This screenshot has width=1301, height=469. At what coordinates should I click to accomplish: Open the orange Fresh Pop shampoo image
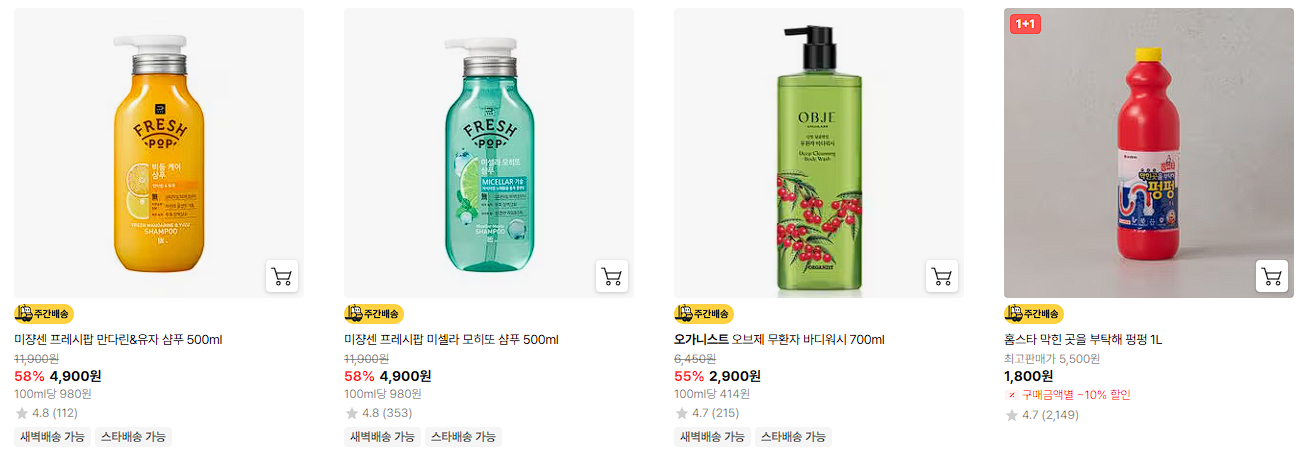pos(159,153)
